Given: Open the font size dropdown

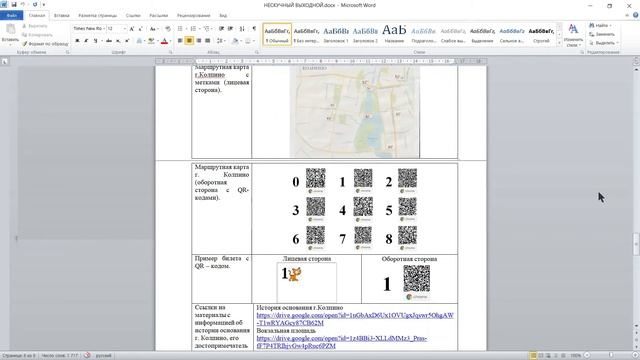Looking at the screenshot, I should click(x=124, y=29).
